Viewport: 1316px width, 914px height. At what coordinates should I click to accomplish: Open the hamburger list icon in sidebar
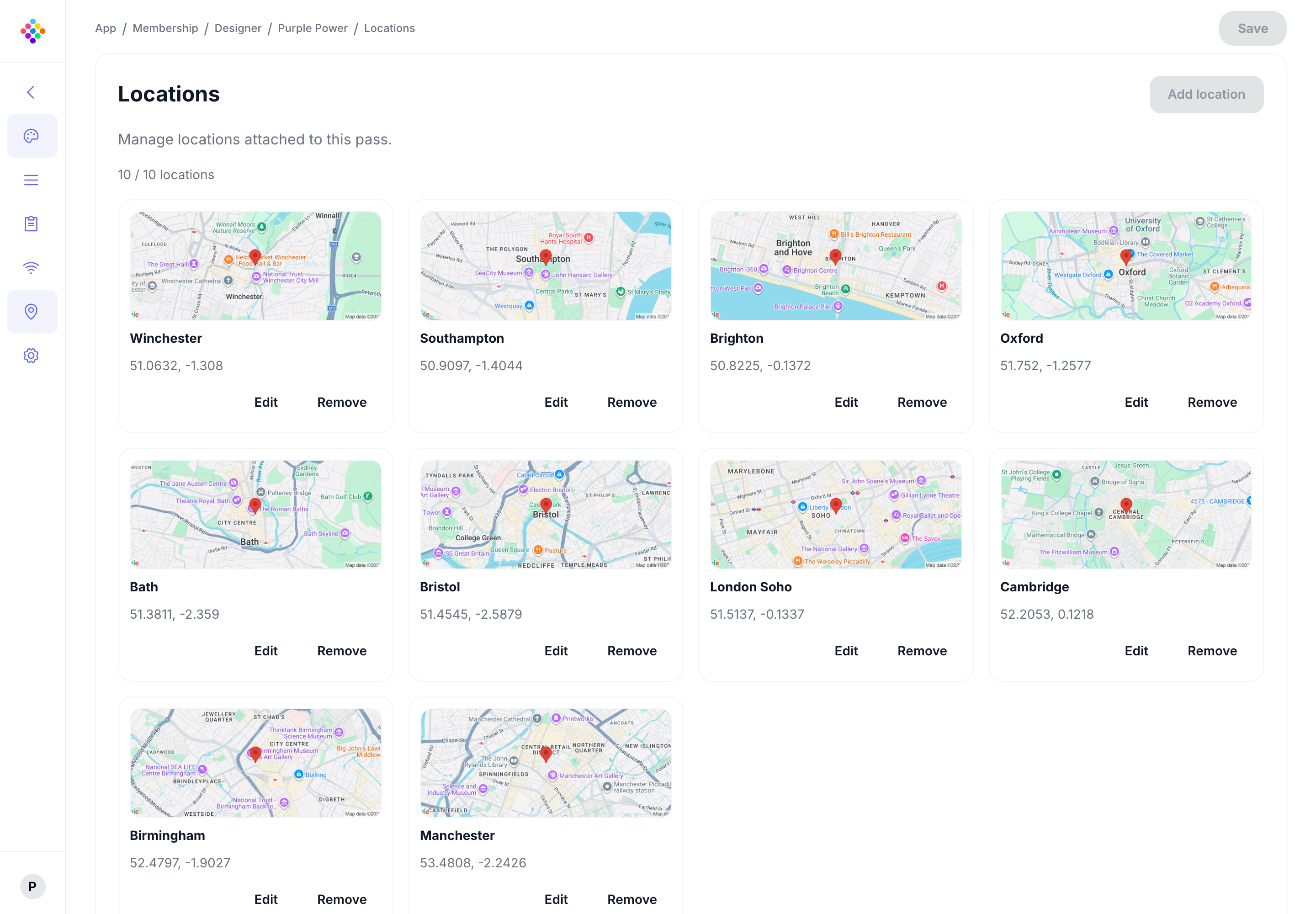coord(32,180)
